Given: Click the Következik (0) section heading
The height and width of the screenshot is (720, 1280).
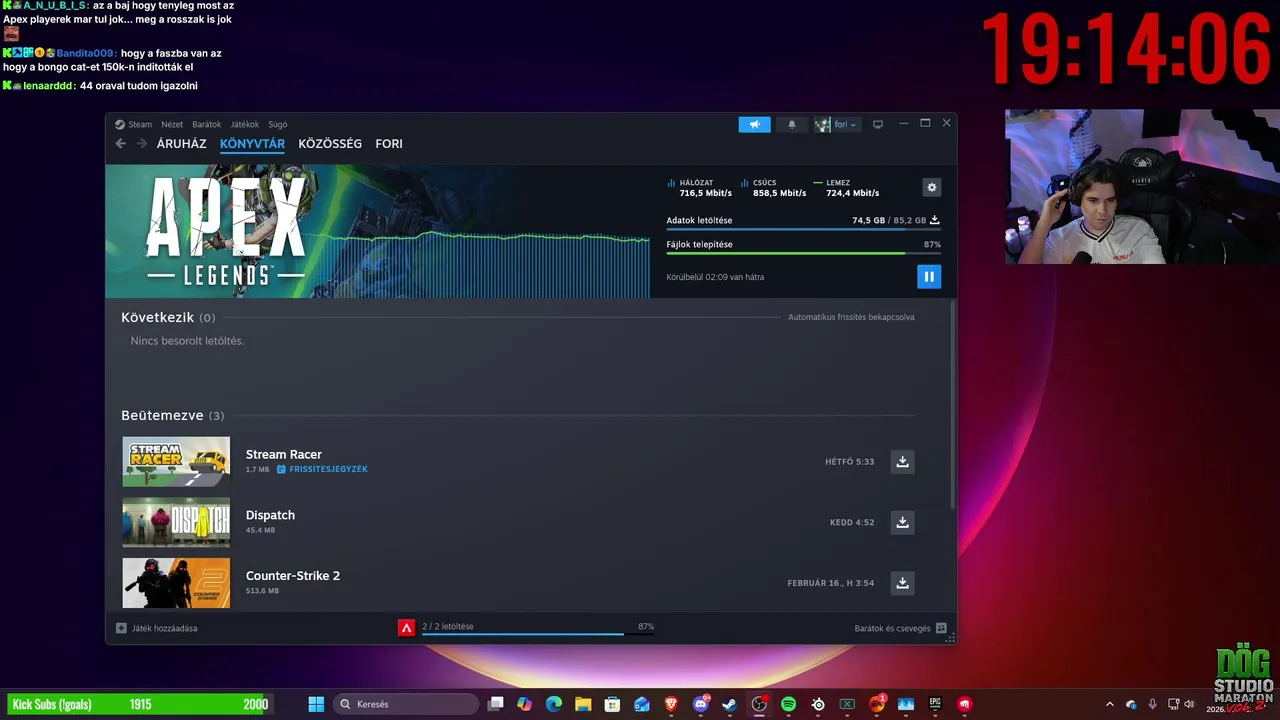Looking at the screenshot, I should pyautogui.click(x=168, y=317).
